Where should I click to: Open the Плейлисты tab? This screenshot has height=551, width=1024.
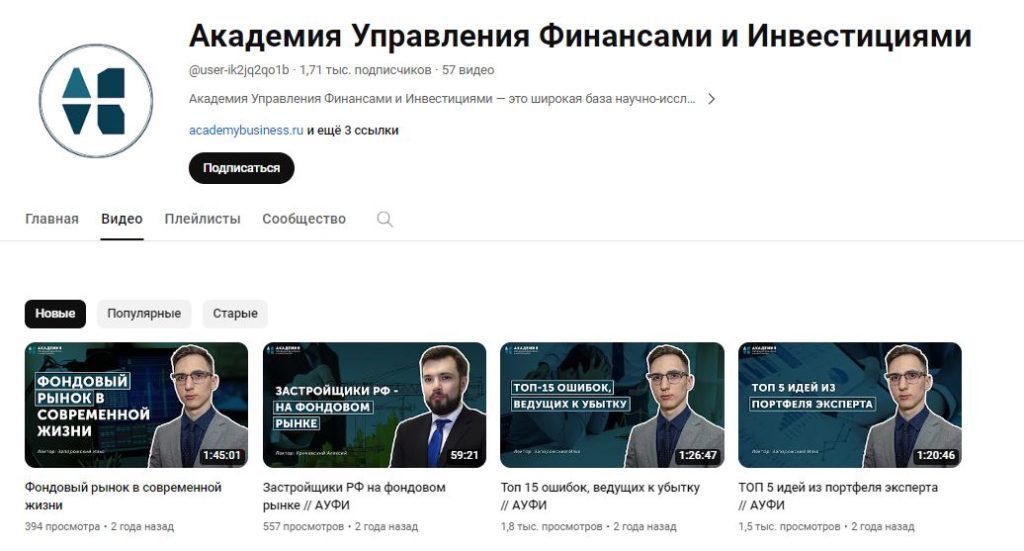(x=202, y=219)
